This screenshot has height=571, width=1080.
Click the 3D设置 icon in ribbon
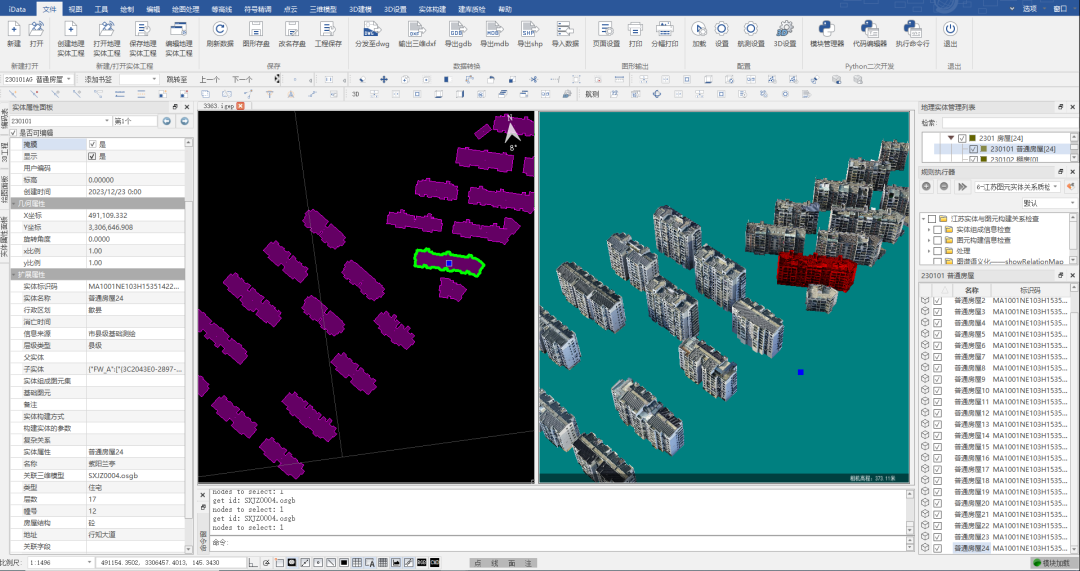[x=787, y=29]
